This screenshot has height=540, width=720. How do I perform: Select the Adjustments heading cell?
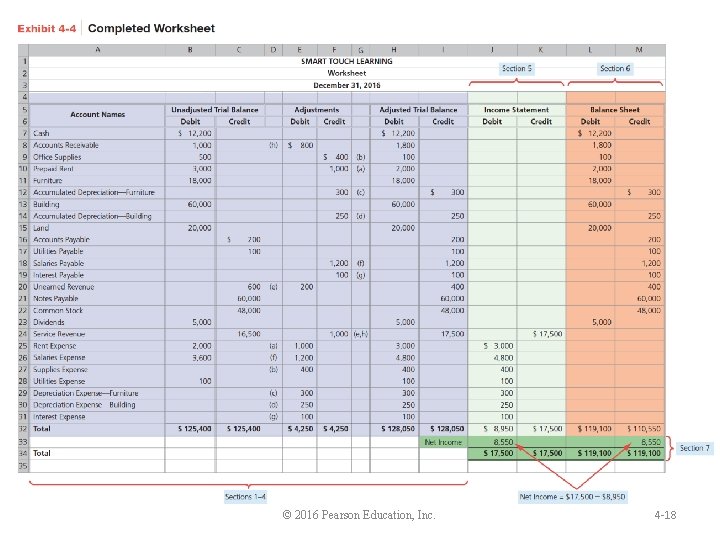317,110
